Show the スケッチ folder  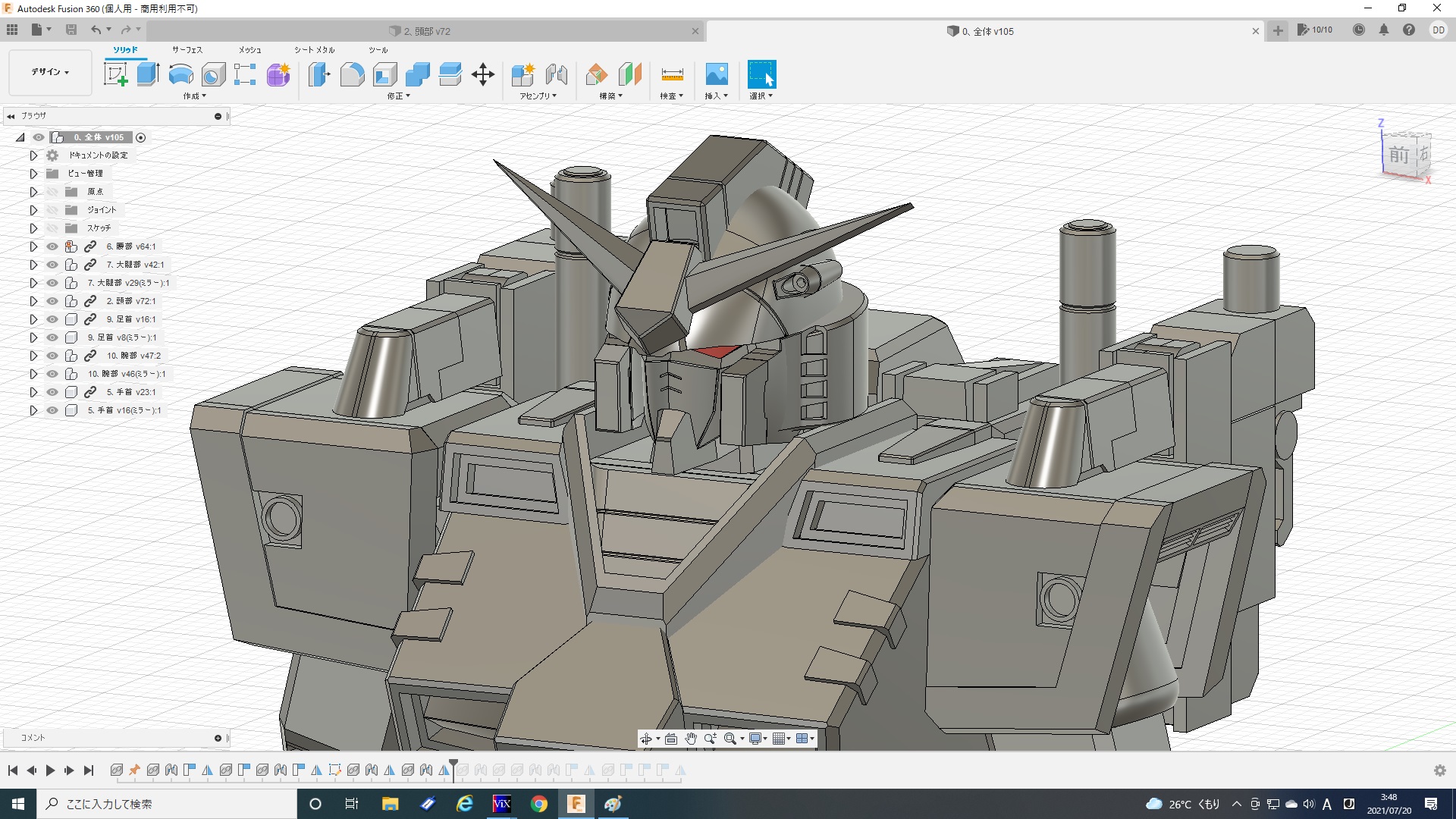click(x=52, y=228)
